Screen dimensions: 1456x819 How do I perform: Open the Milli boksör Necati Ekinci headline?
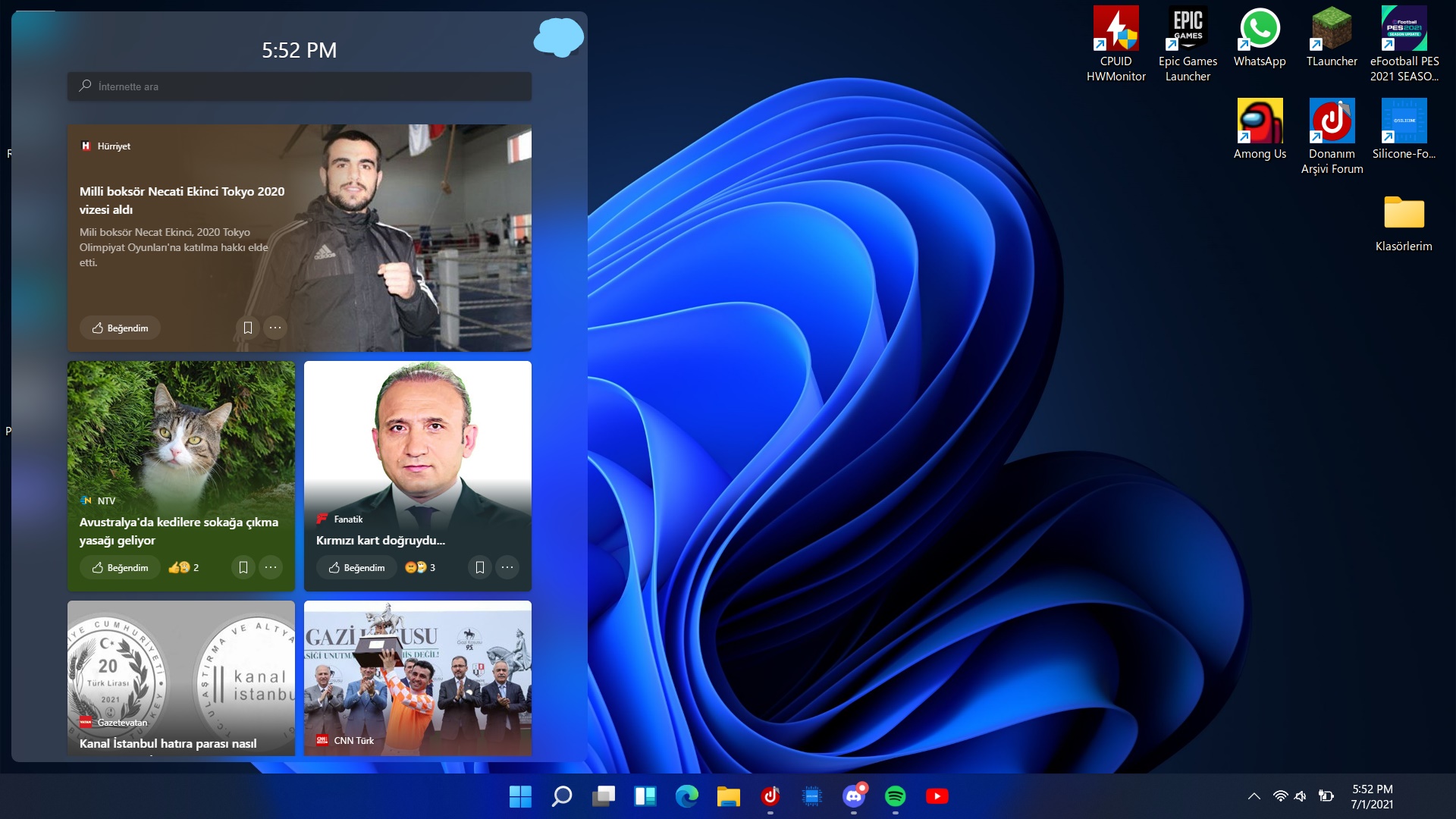click(182, 200)
